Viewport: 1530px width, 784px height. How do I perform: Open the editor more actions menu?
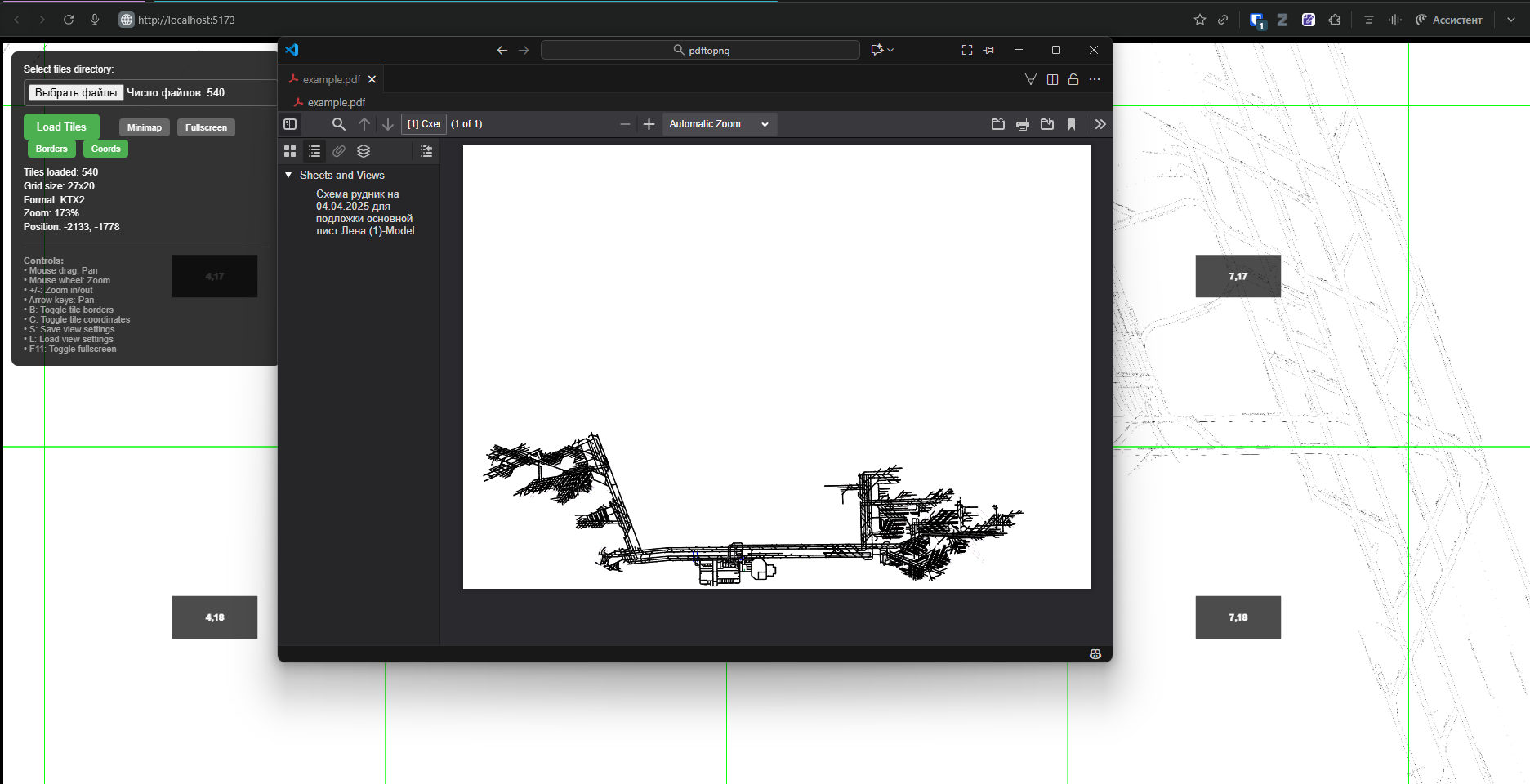click(x=1095, y=79)
